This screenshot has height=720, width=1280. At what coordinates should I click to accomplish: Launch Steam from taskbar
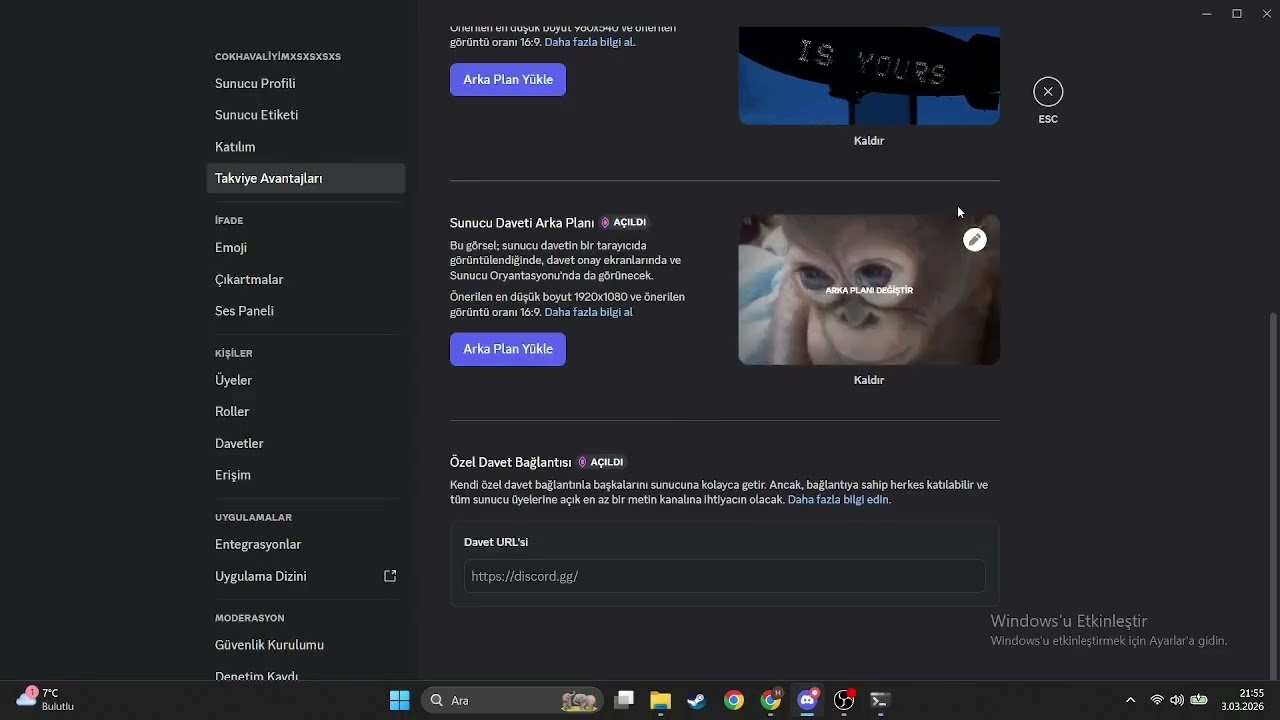click(x=697, y=700)
